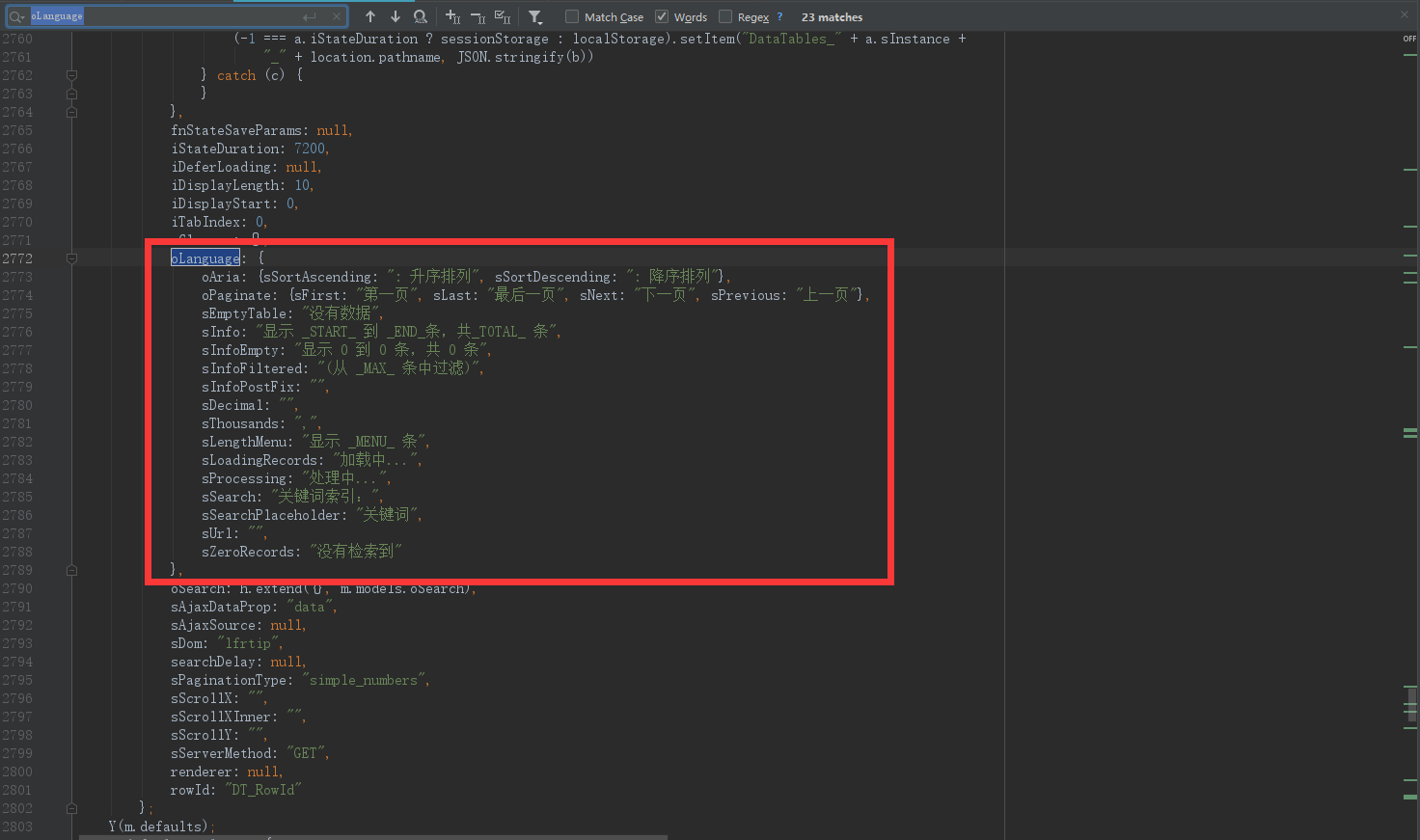The height and width of the screenshot is (840, 1420).
Task: Jump to the next oLanguage occurrence with the down arrow
Action: [395, 16]
